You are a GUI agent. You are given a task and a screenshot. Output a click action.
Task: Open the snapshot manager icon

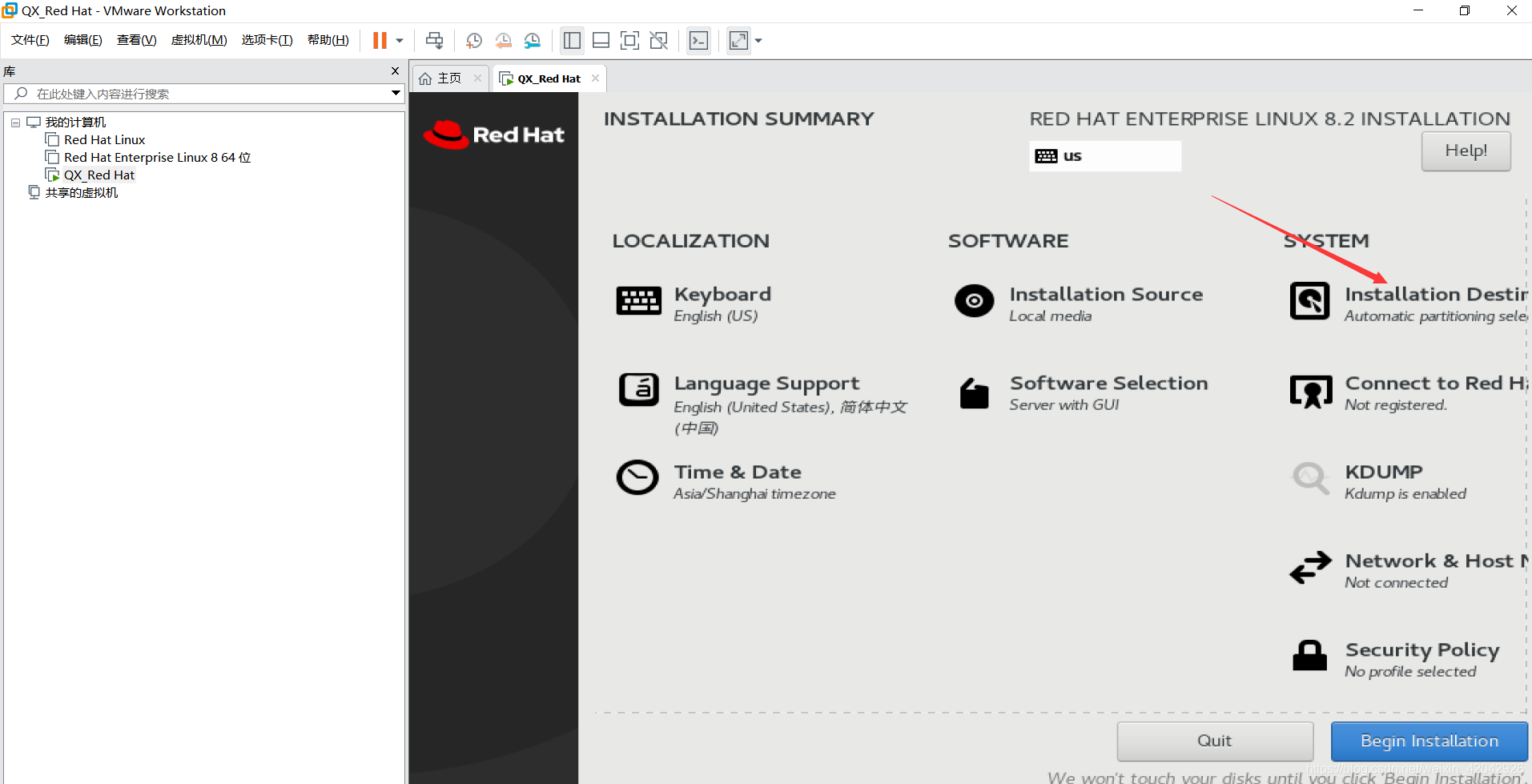tap(533, 41)
